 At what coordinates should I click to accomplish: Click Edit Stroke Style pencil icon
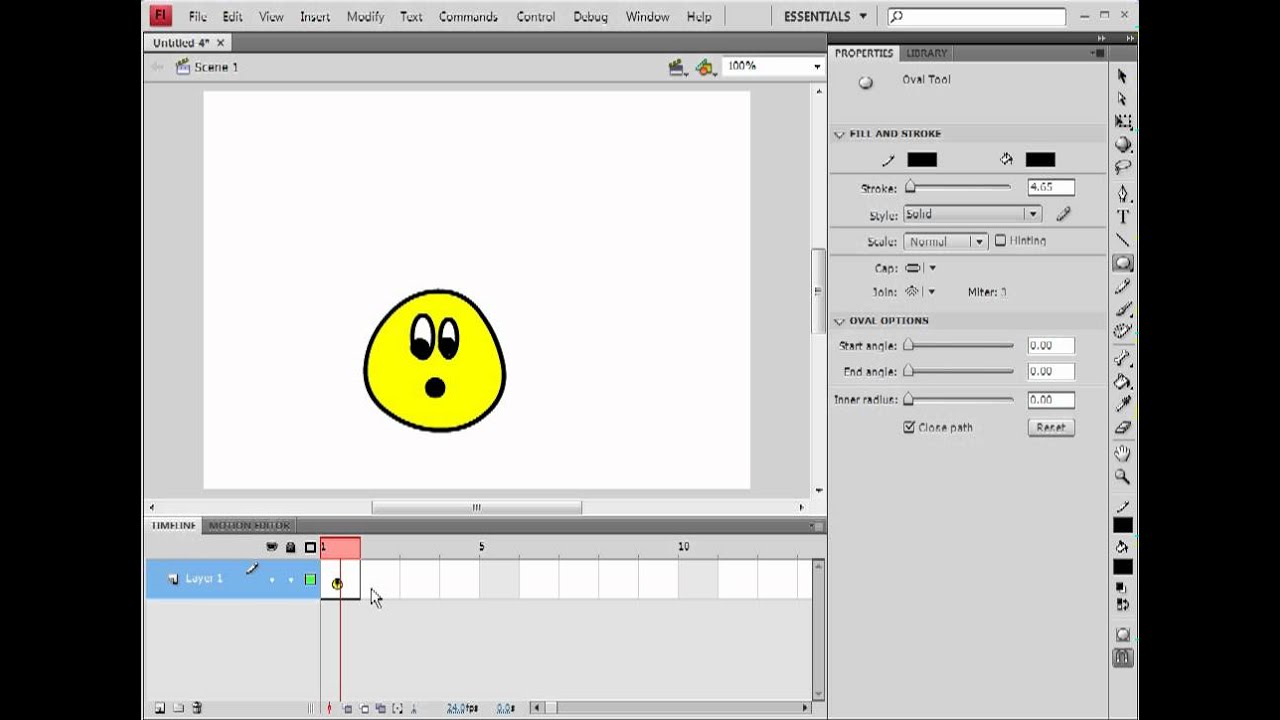tap(1063, 214)
